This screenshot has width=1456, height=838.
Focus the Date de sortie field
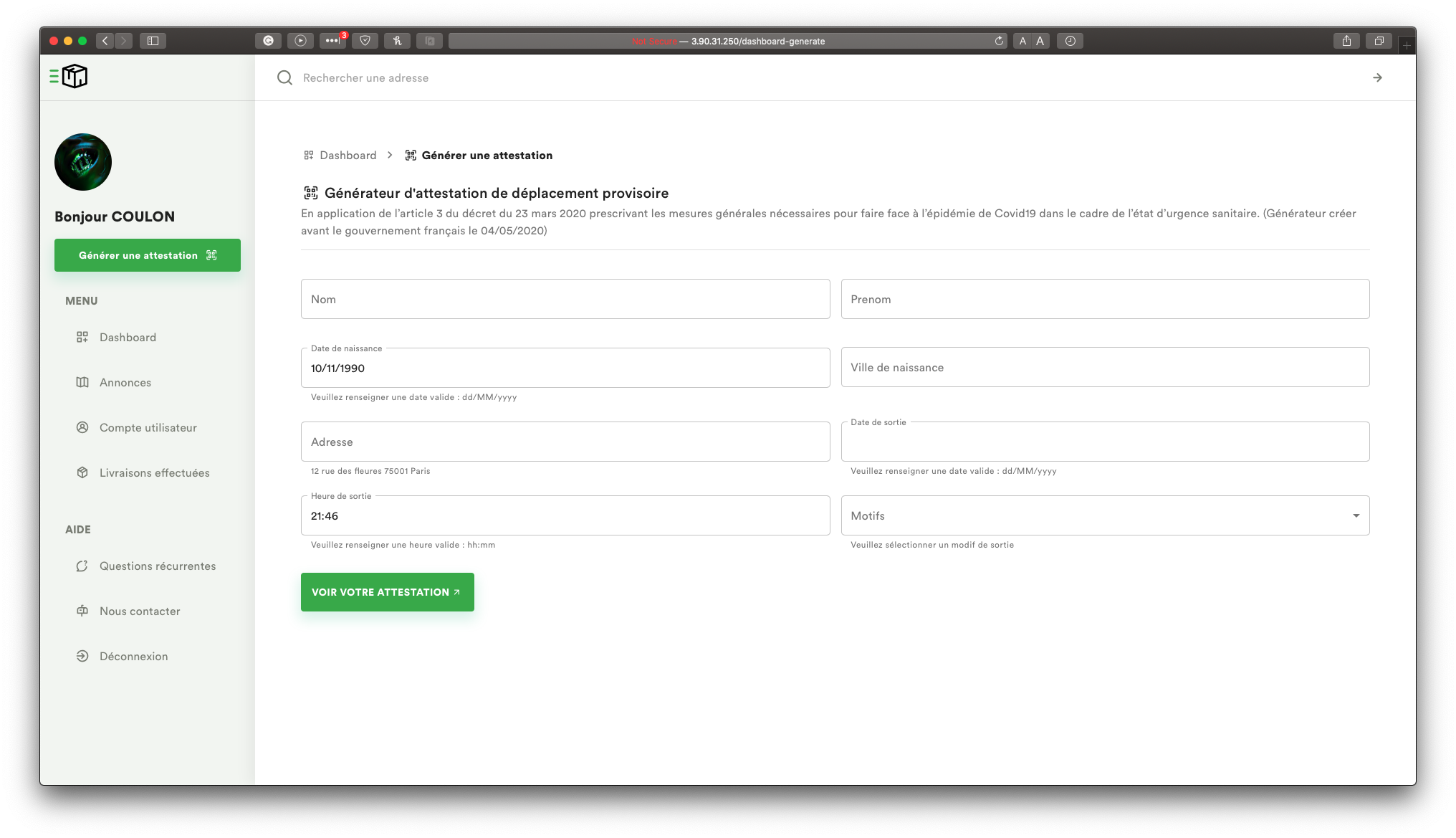pos(1104,442)
